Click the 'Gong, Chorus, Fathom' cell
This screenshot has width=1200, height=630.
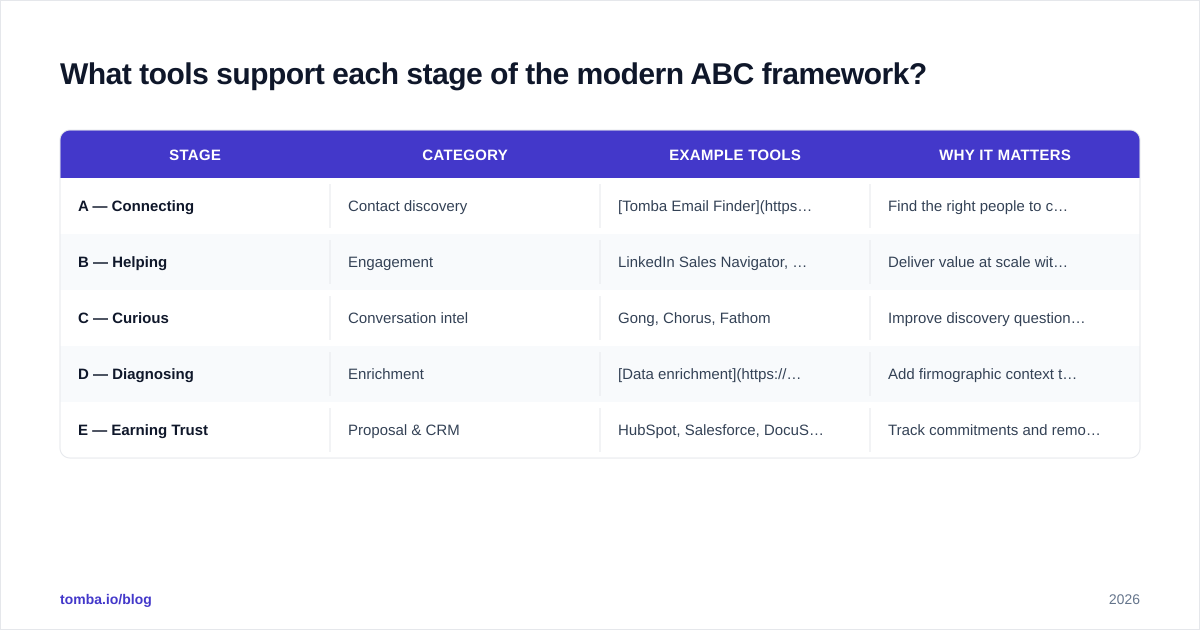[x=735, y=318]
